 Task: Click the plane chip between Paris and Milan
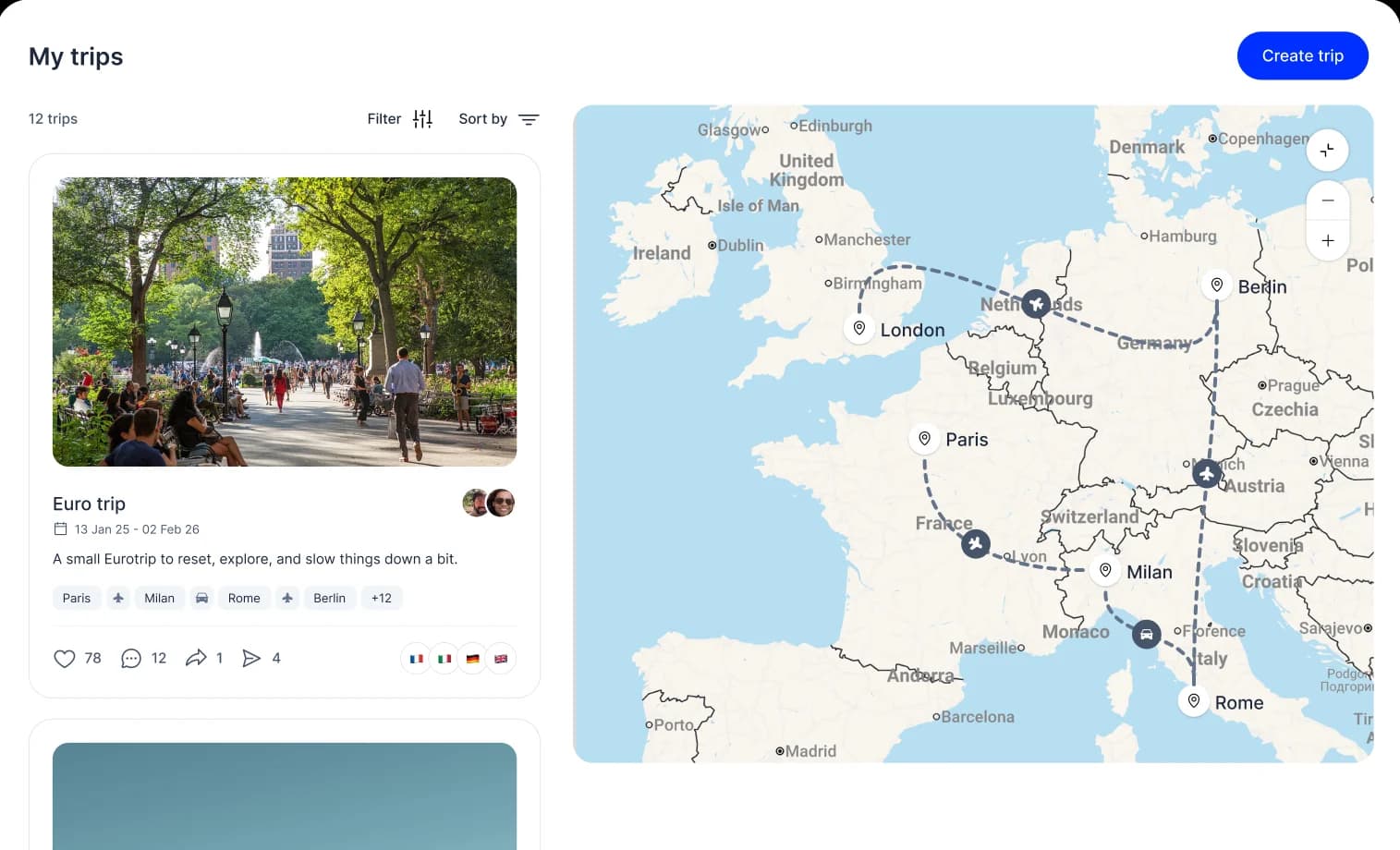click(x=118, y=598)
